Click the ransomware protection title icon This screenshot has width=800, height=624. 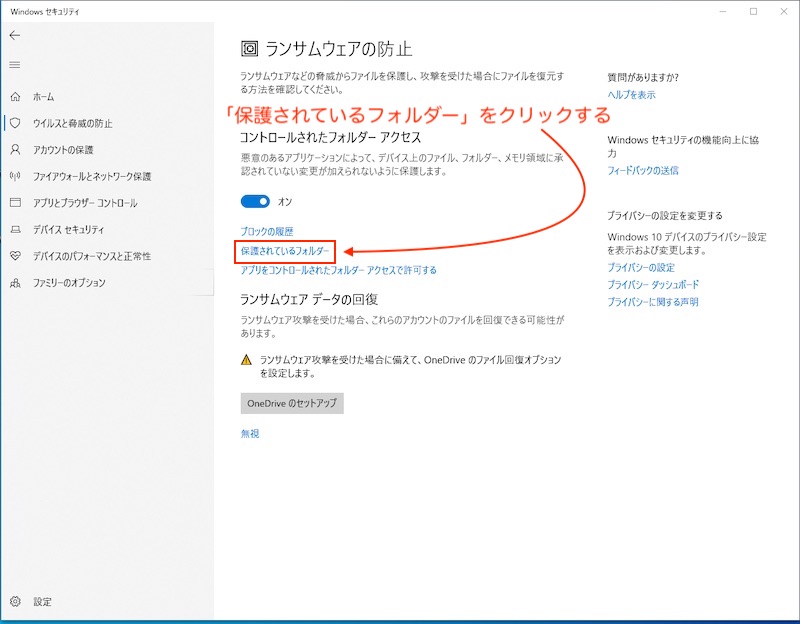pos(249,49)
